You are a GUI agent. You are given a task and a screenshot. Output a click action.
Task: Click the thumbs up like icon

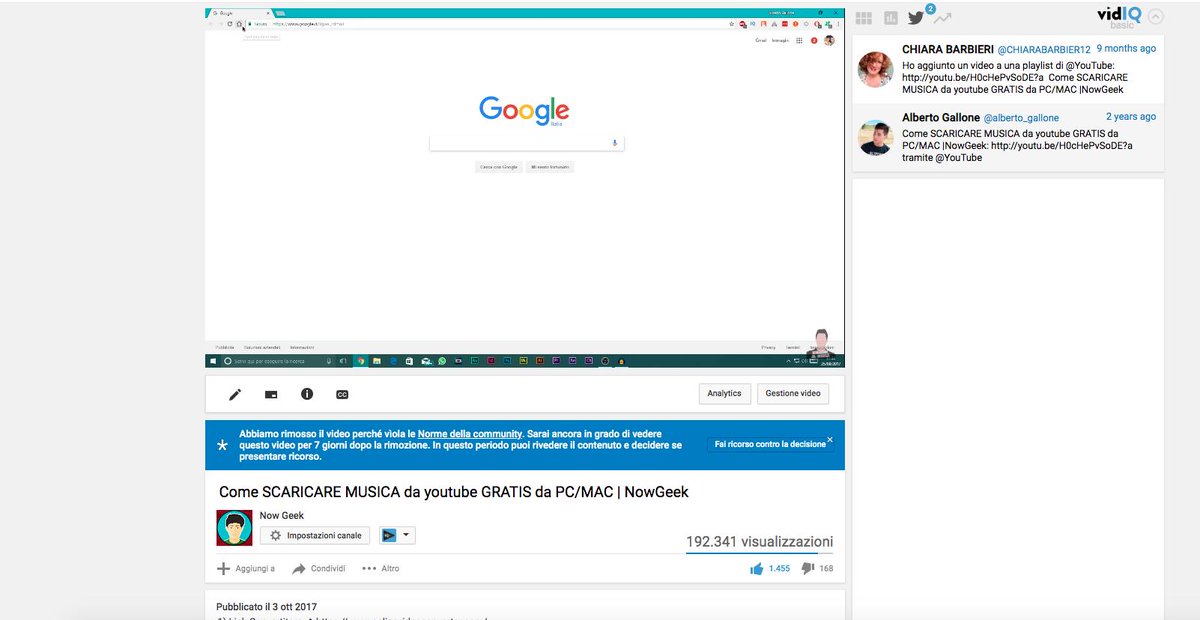[757, 568]
